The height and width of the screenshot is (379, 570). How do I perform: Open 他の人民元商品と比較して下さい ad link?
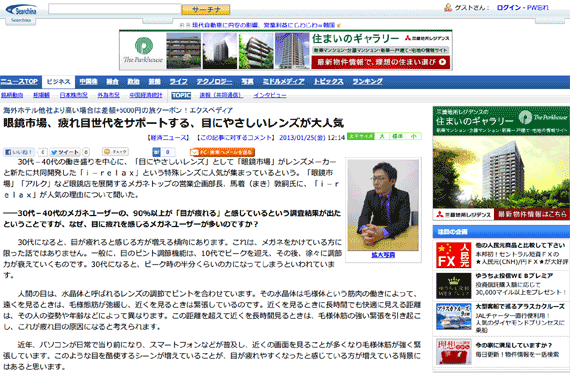tap(520, 245)
